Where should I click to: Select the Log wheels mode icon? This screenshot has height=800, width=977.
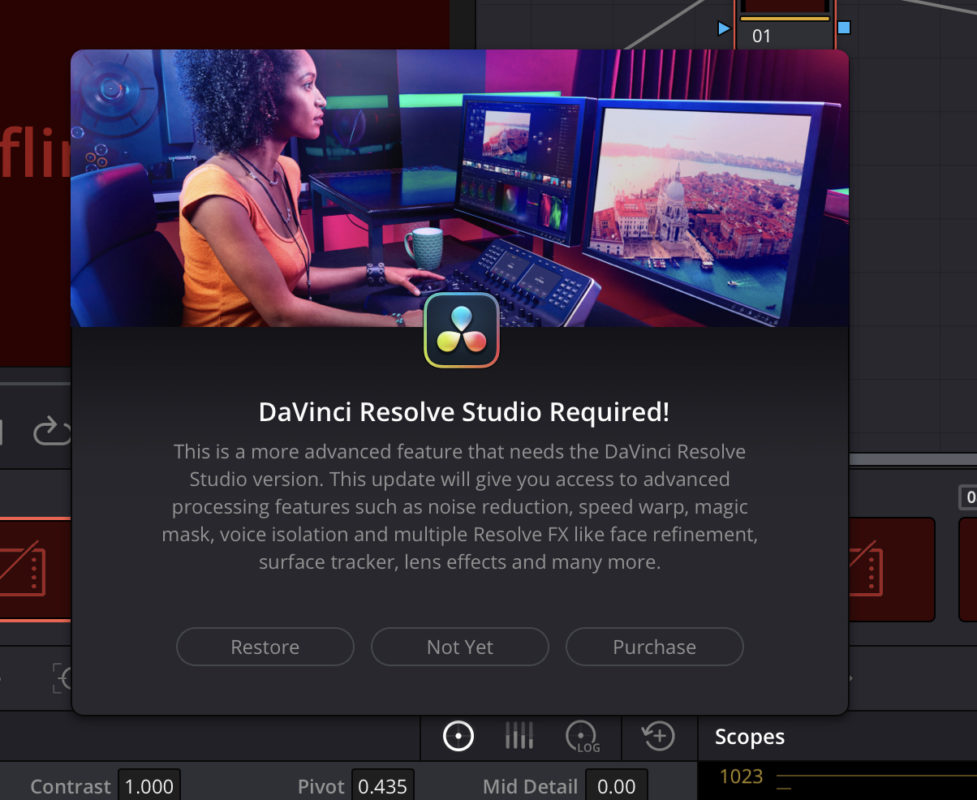(582, 736)
